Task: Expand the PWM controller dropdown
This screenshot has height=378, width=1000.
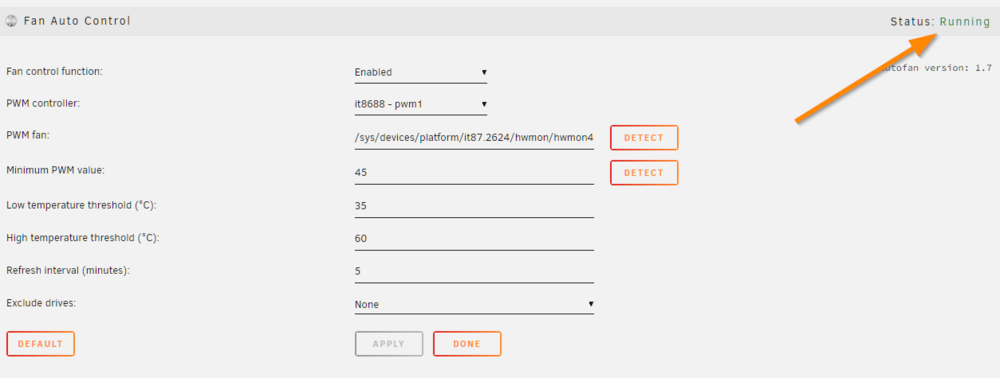Action: (421, 104)
